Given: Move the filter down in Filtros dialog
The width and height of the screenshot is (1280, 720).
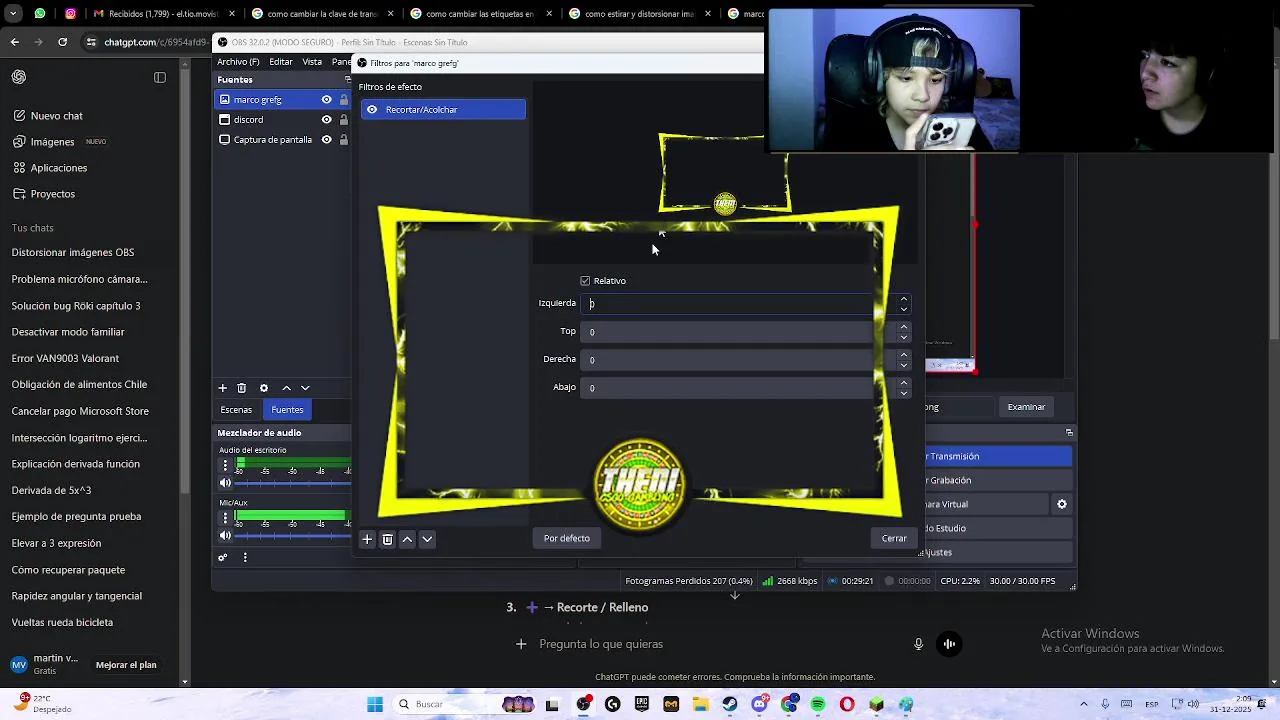Looking at the screenshot, I should coord(427,539).
